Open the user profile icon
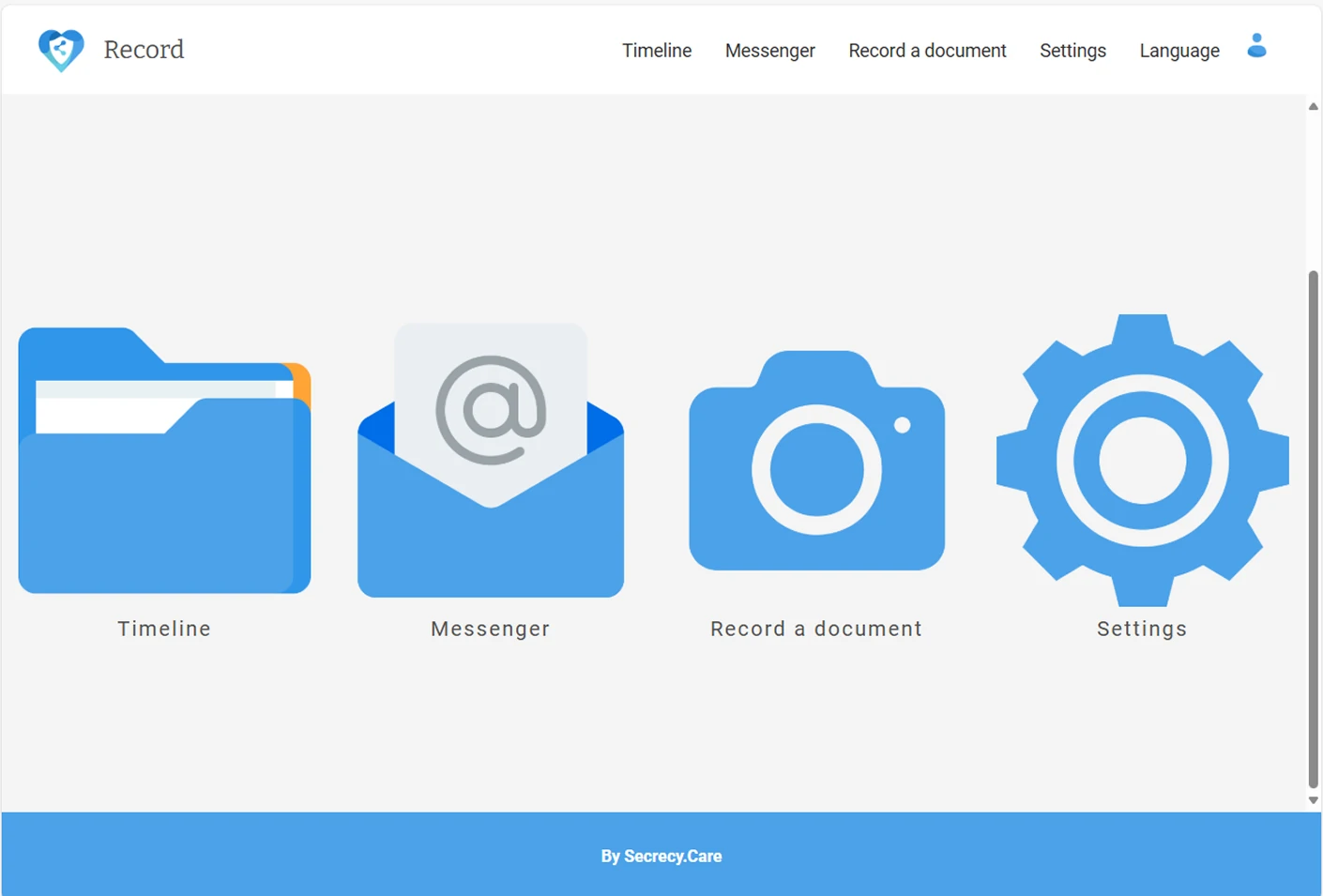This screenshot has height=896, width=1323. pos(1256,46)
